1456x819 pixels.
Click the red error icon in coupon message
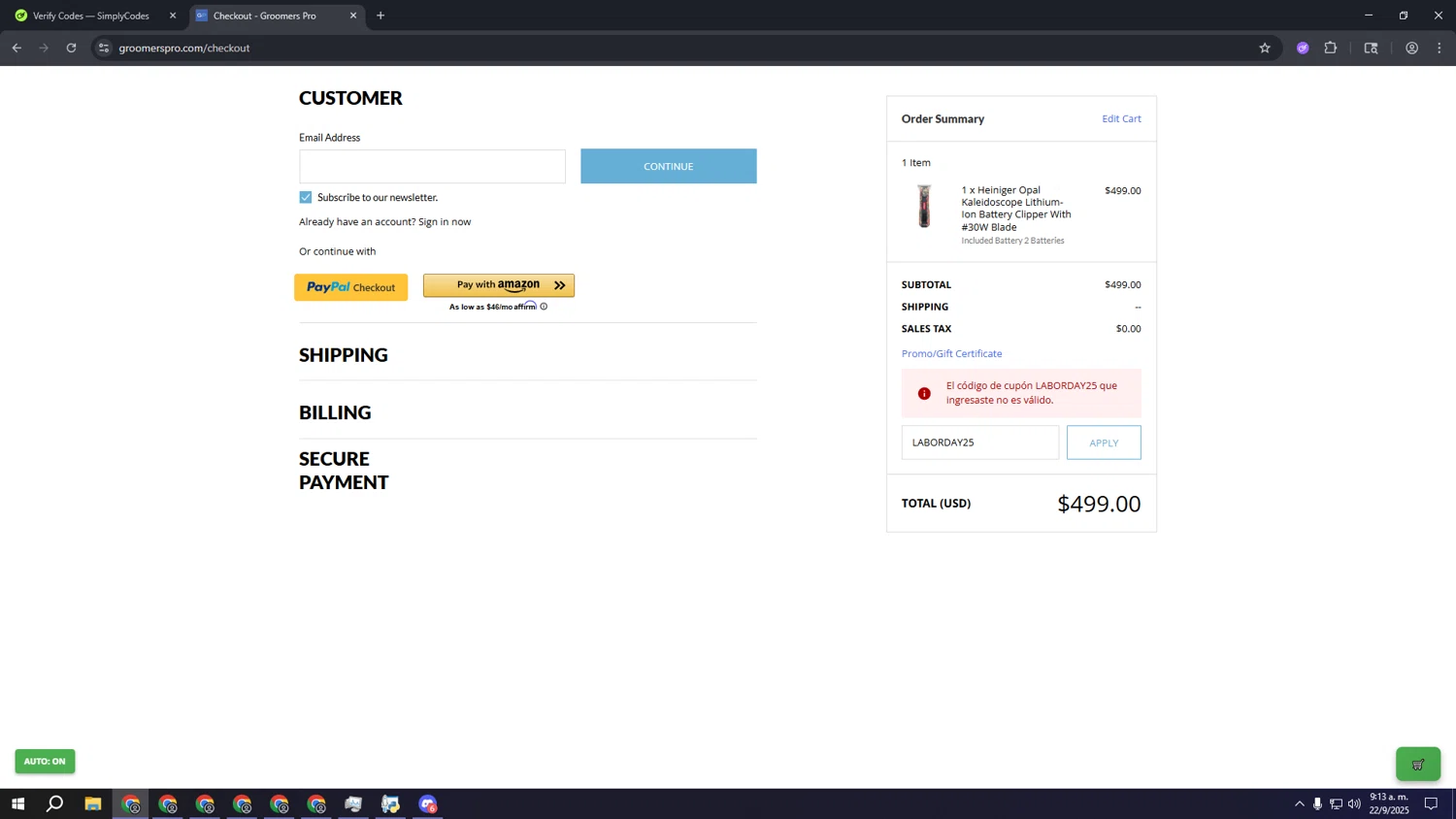pyautogui.click(x=924, y=393)
